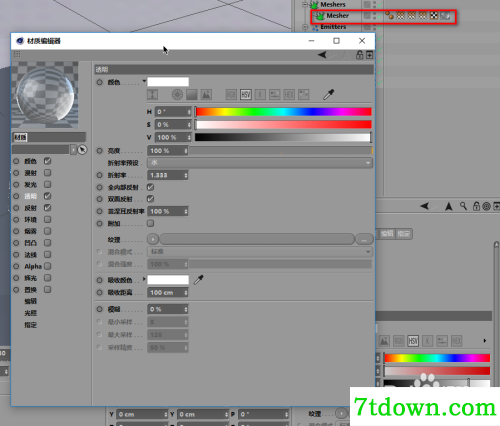Click the lock icon in material editor header

coord(359,55)
